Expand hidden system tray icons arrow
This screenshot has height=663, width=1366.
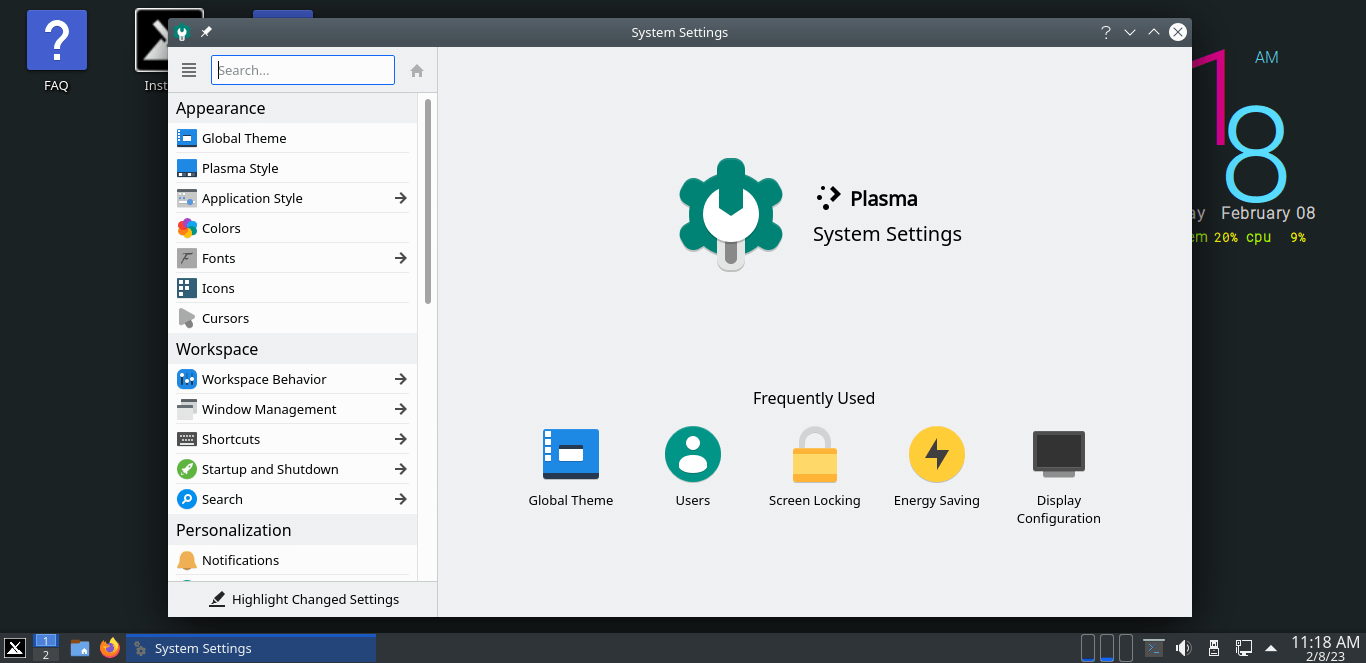pyautogui.click(x=1271, y=648)
